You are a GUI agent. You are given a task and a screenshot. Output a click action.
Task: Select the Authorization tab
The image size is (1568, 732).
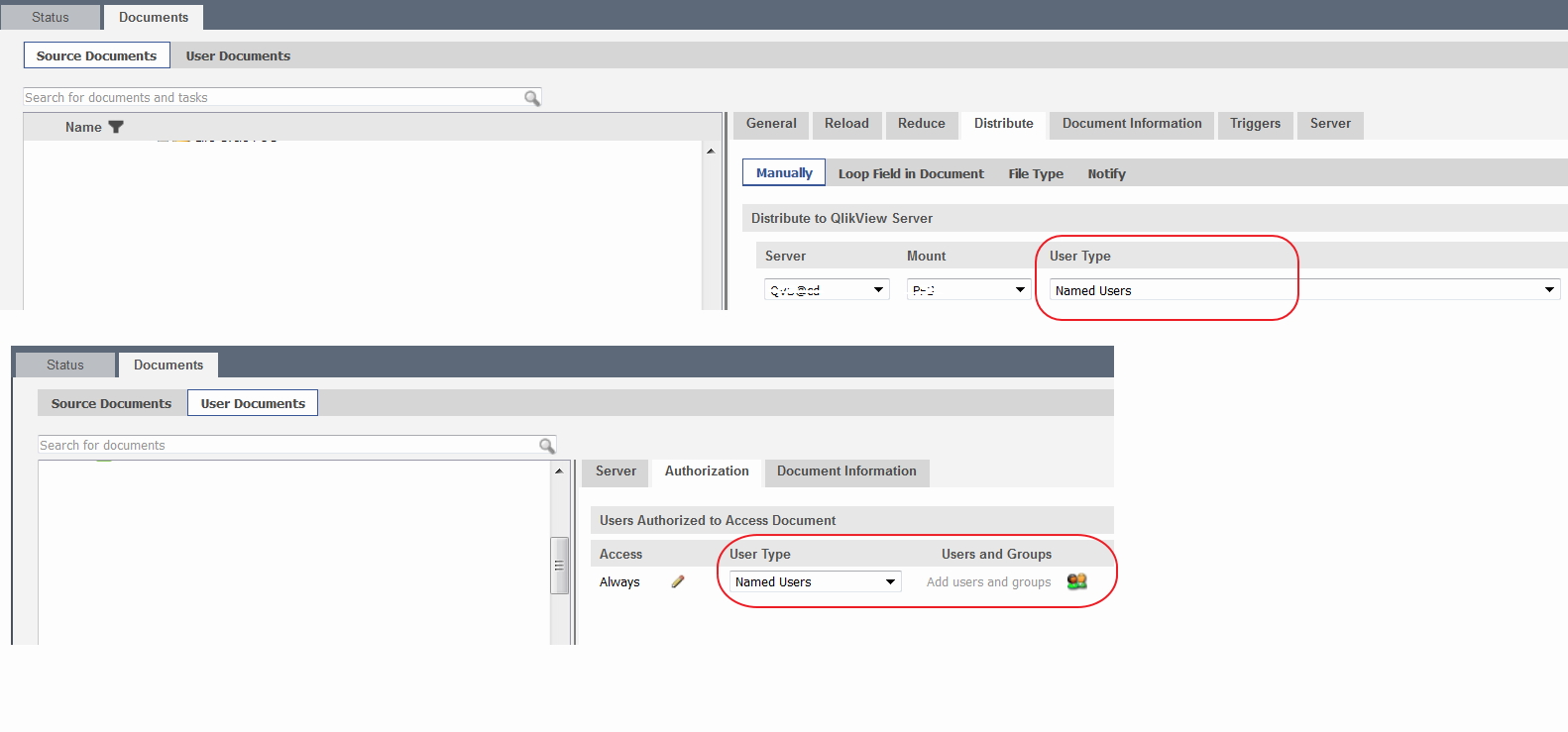point(707,471)
